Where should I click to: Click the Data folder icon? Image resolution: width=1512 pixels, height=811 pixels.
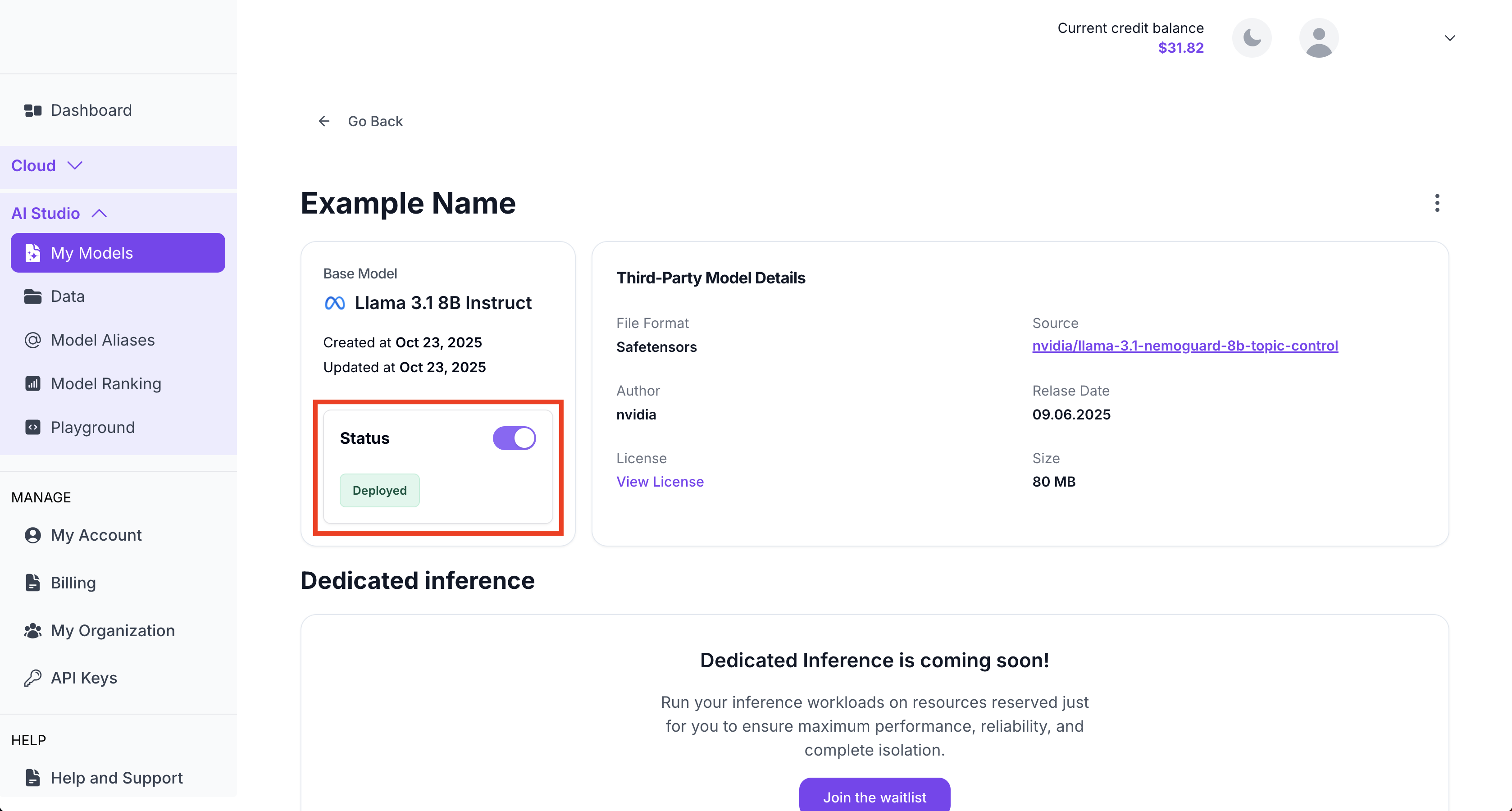33,296
